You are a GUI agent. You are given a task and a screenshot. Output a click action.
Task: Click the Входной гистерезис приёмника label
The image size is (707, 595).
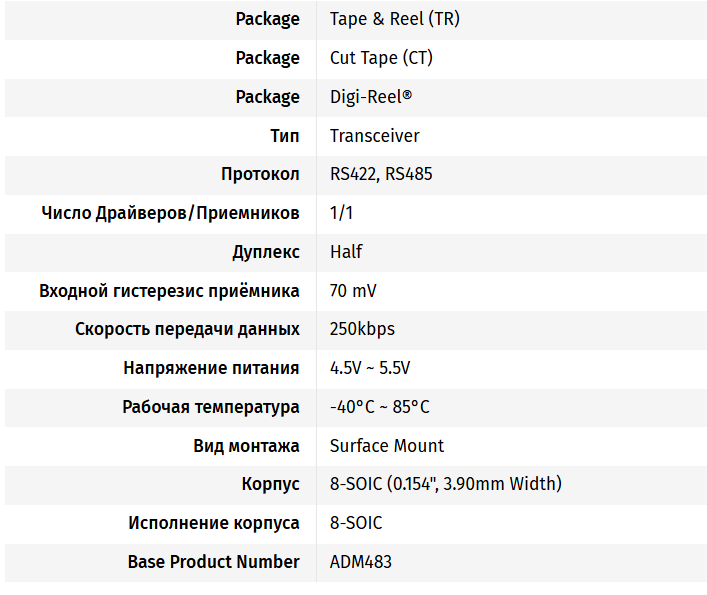click(x=169, y=291)
